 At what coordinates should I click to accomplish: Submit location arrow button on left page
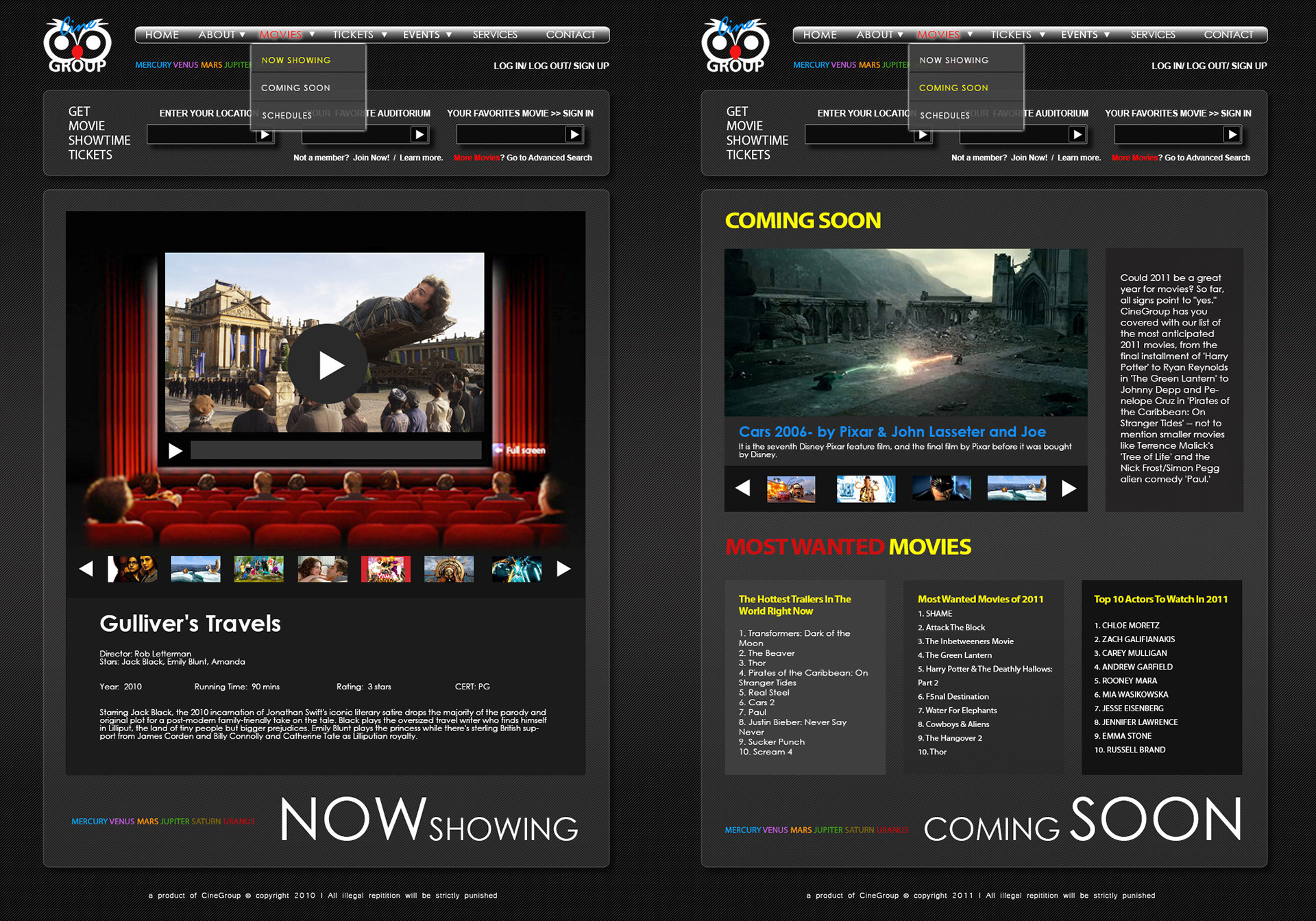[265, 135]
